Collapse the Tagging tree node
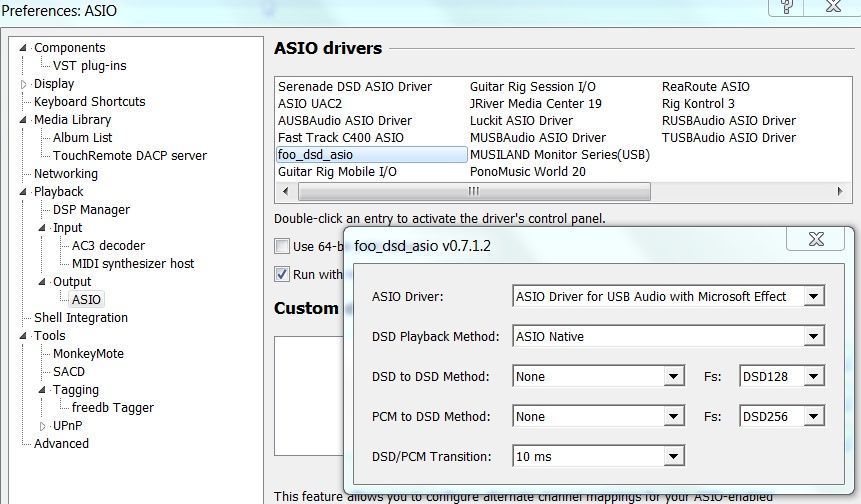Viewport: 861px width, 504px height. [x=42, y=390]
